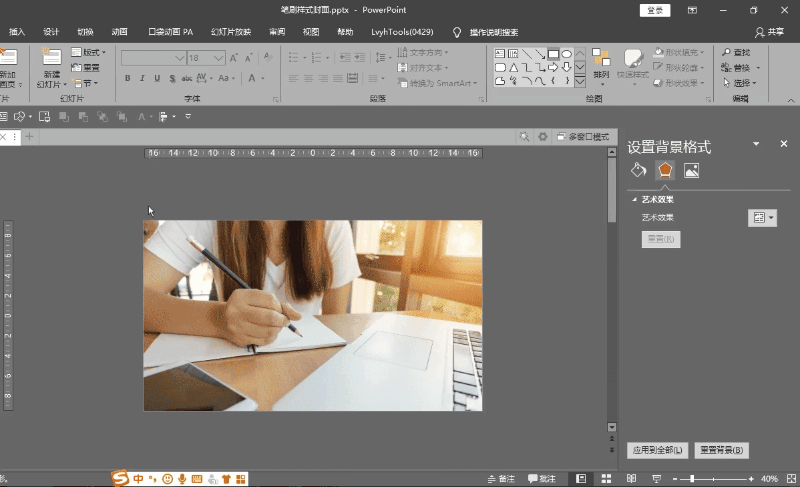Open the 动画 Animations tab
800x487 pixels.
tap(119, 32)
